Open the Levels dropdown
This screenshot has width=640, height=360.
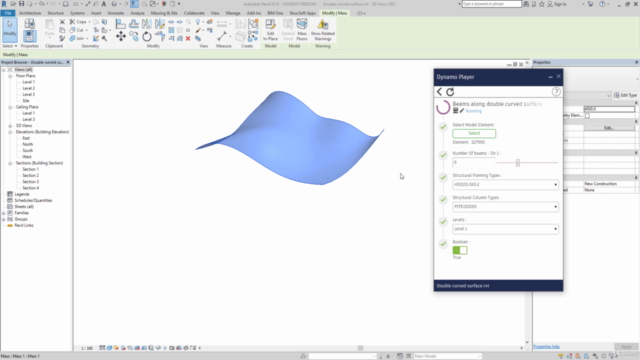505,229
